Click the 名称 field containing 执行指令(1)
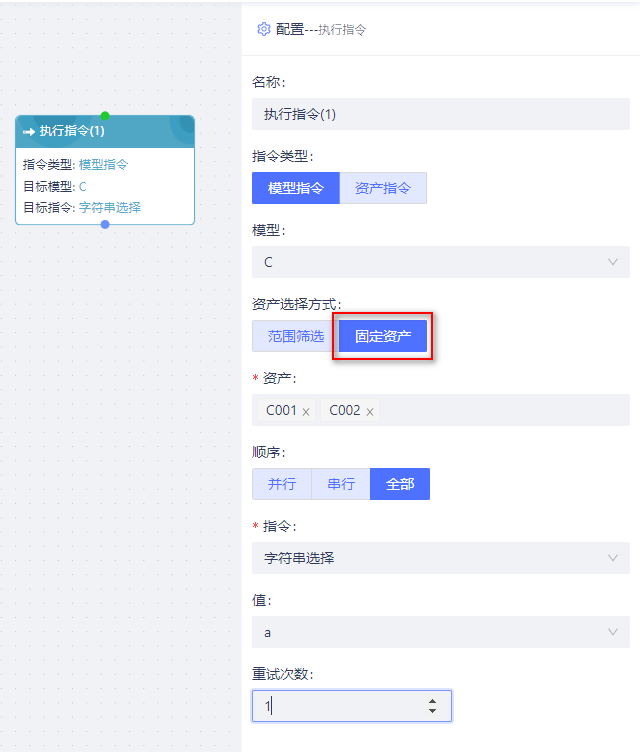Viewport: 640px width, 752px height. (x=441, y=114)
